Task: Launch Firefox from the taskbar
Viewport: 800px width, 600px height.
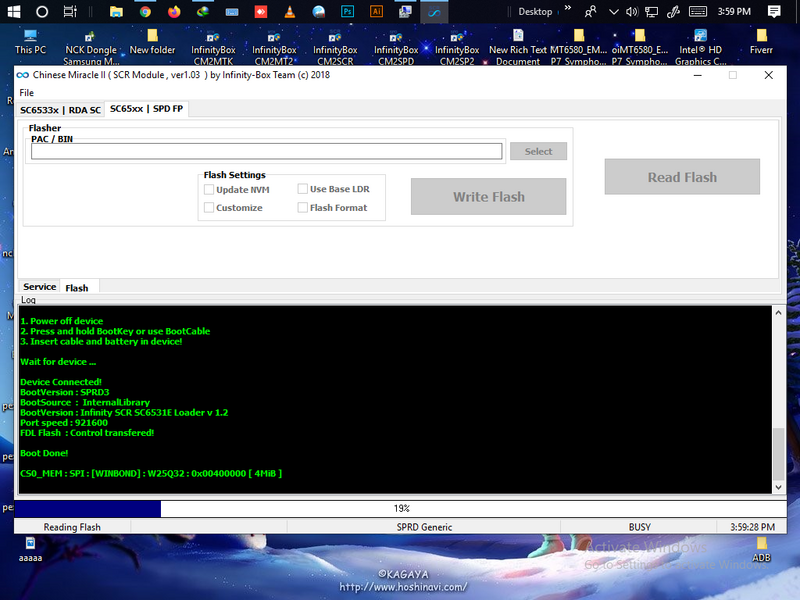Action: click(x=174, y=11)
